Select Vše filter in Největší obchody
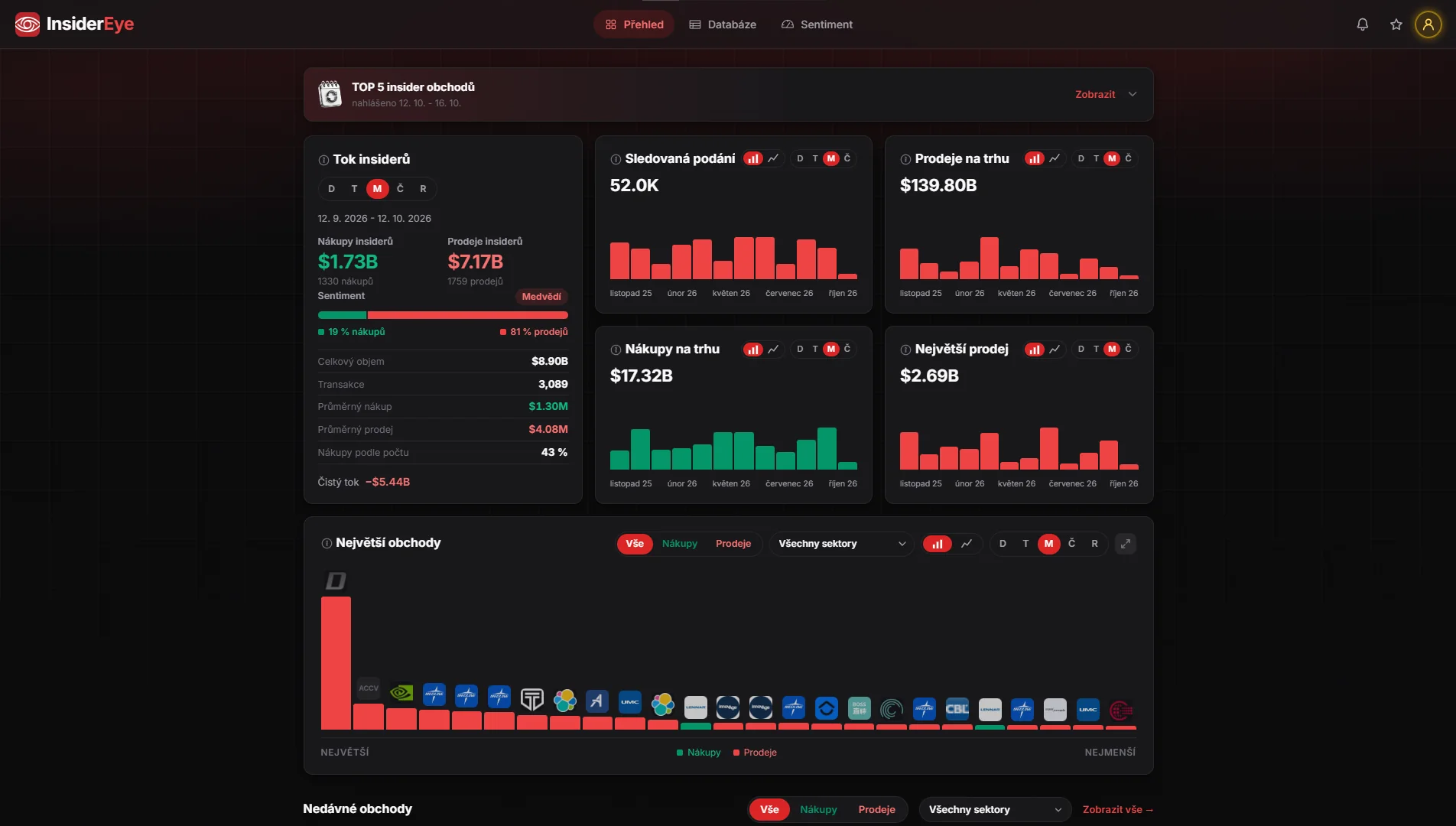Viewport: 1456px width, 826px height. point(635,544)
